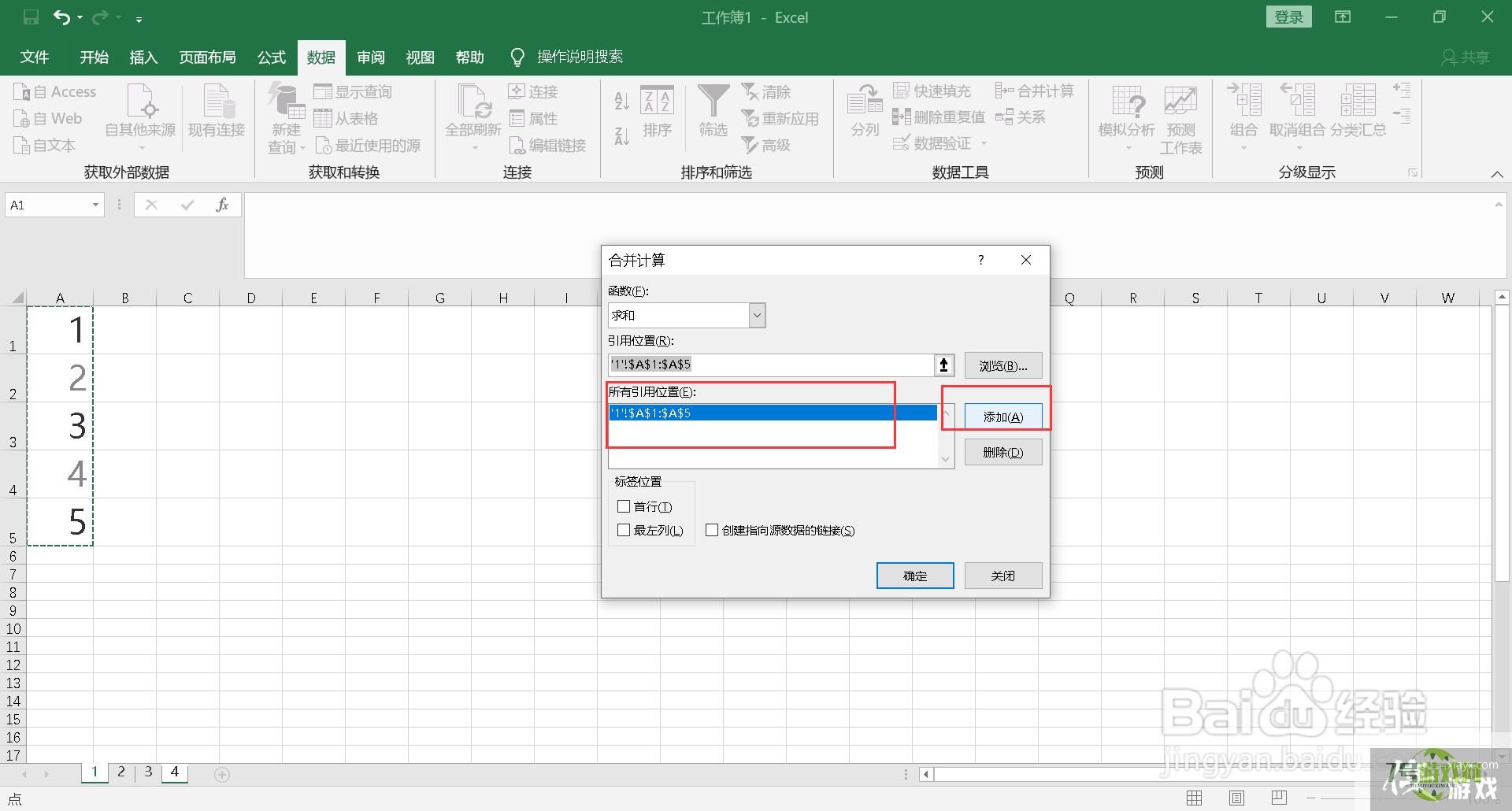Enable create links to source data checkbox
The width and height of the screenshot is (1512, 811).
click(712, 531)
